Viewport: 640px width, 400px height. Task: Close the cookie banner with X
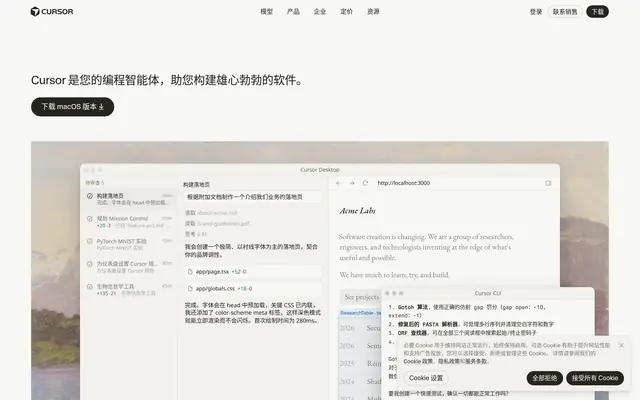click(x=621, y=345)
